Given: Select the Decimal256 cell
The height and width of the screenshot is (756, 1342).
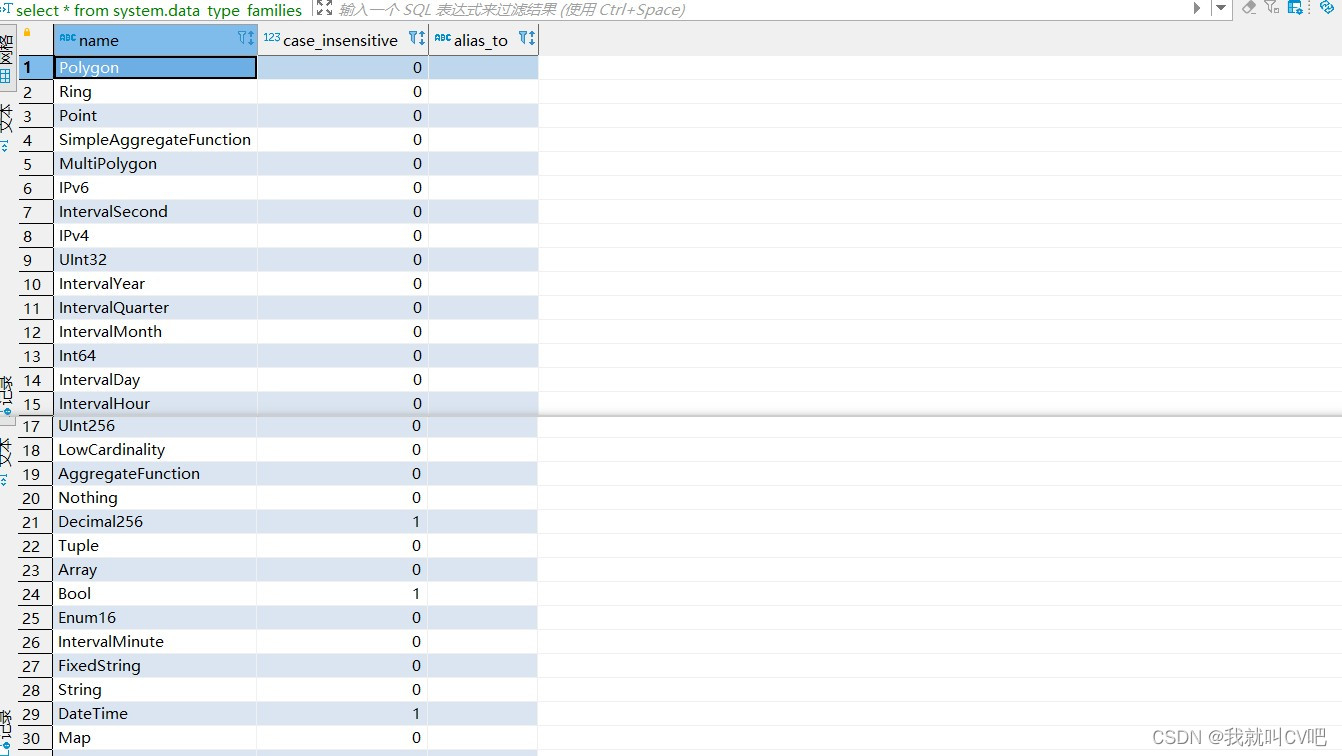Looking at the screenshot, I should click(x=156, y=522).
